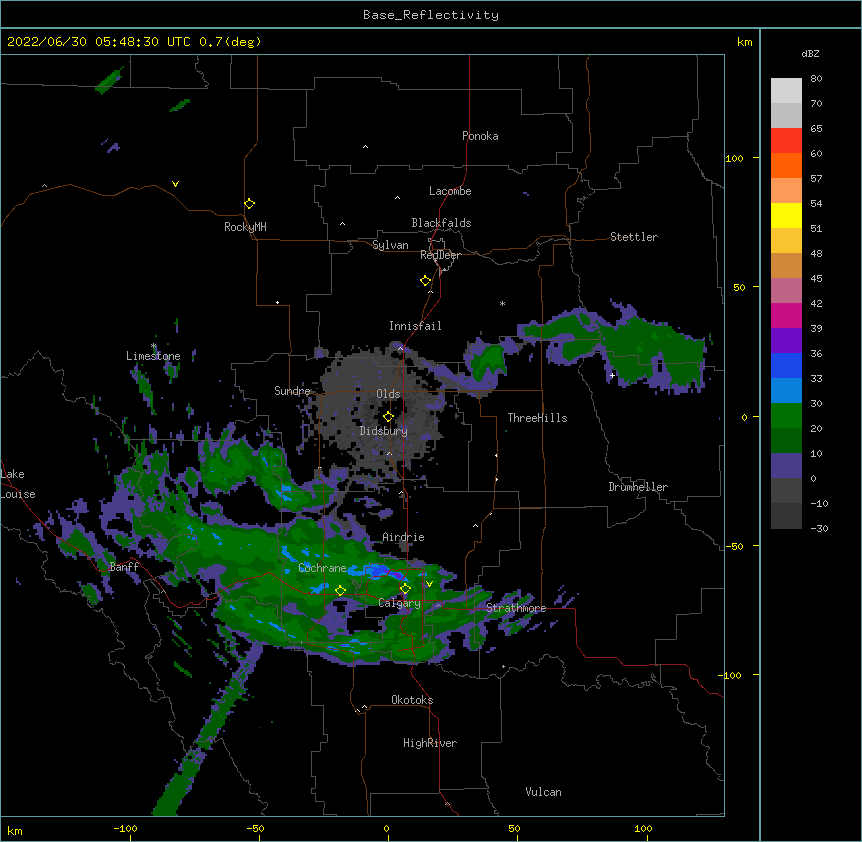Click the Olds city label
The image size is (862, 842).
pyautogui.click(x=388, y=394)
